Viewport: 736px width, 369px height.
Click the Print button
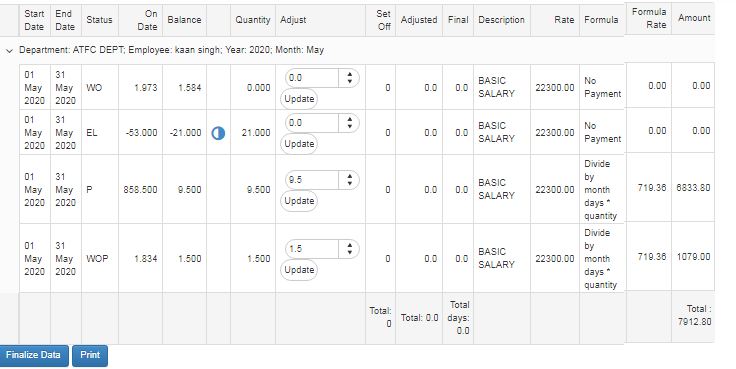[x=90, y=355]
